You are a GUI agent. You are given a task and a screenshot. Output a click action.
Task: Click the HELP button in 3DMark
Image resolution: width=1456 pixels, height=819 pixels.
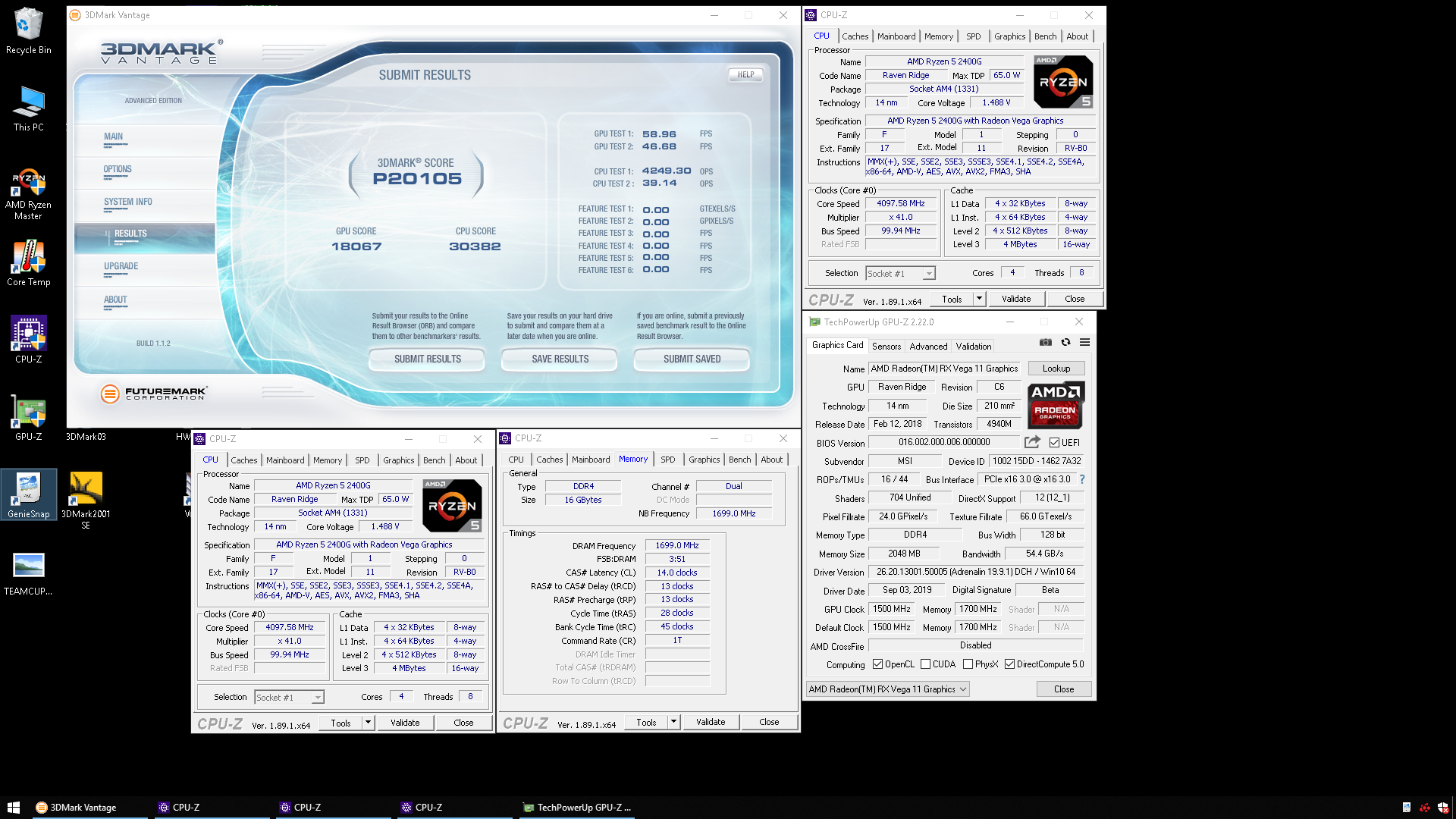(x=745, y=74)
